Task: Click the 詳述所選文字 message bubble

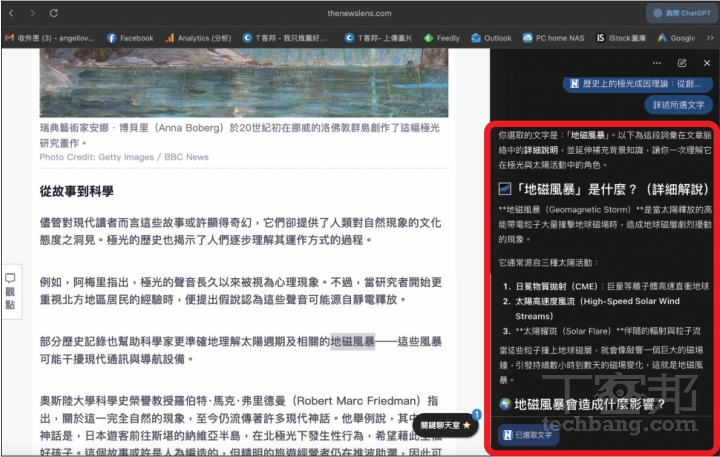Action: click(679, 105)
